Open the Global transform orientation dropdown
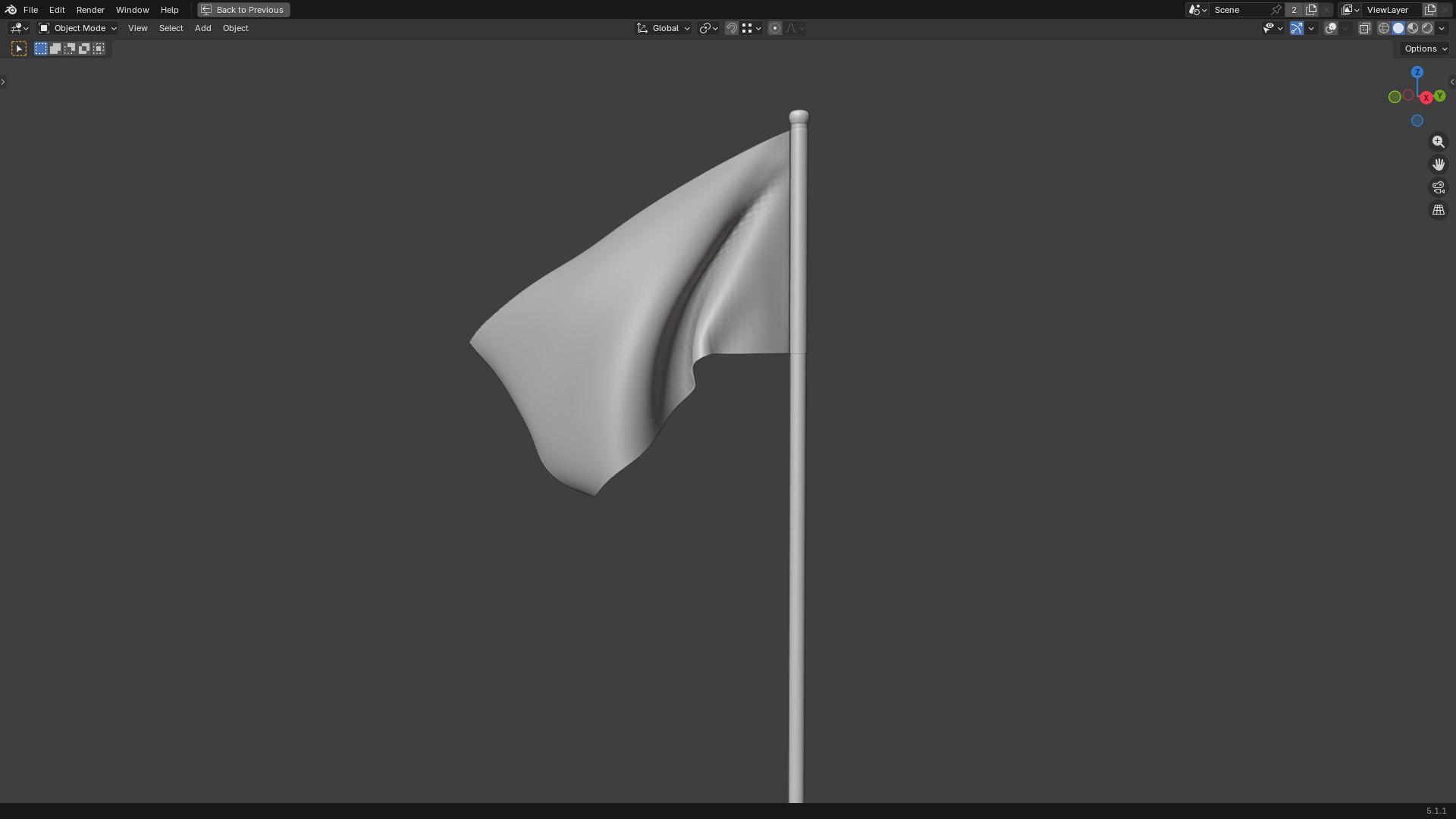The image size is (1456, 819). coord(663,28)
